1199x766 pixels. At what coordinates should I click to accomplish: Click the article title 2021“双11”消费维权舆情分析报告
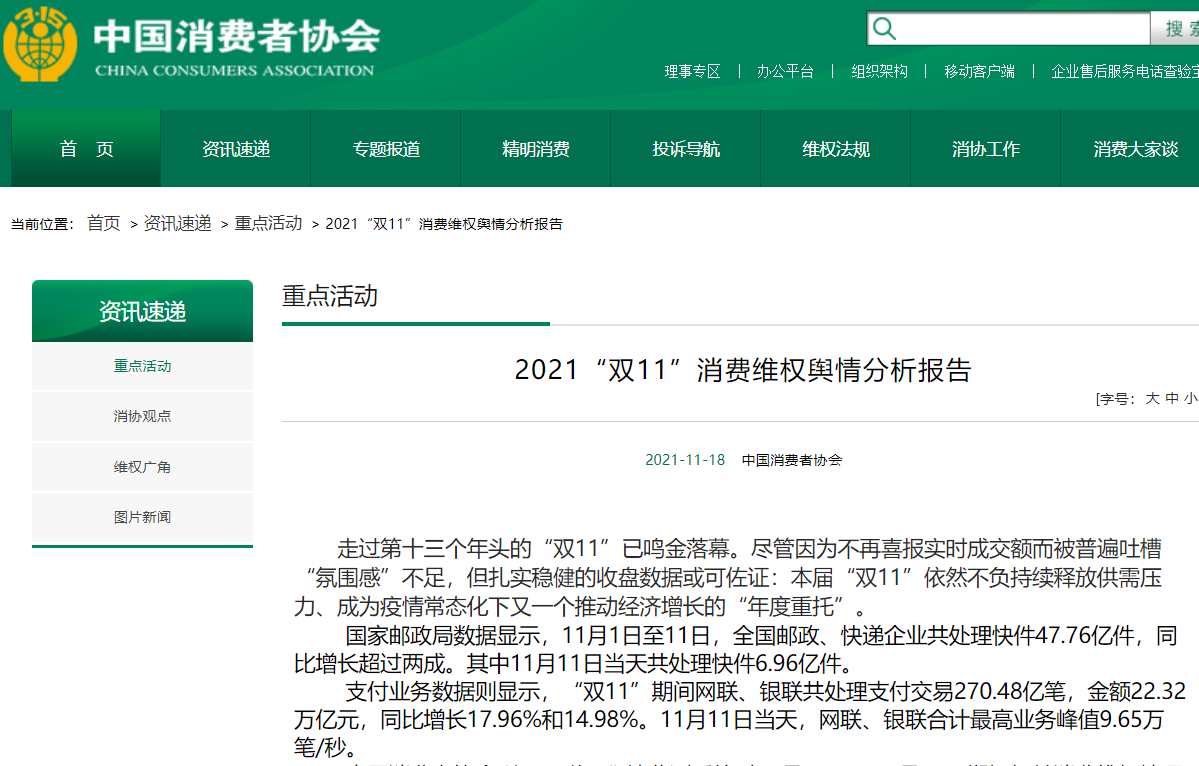pos(742,370)
